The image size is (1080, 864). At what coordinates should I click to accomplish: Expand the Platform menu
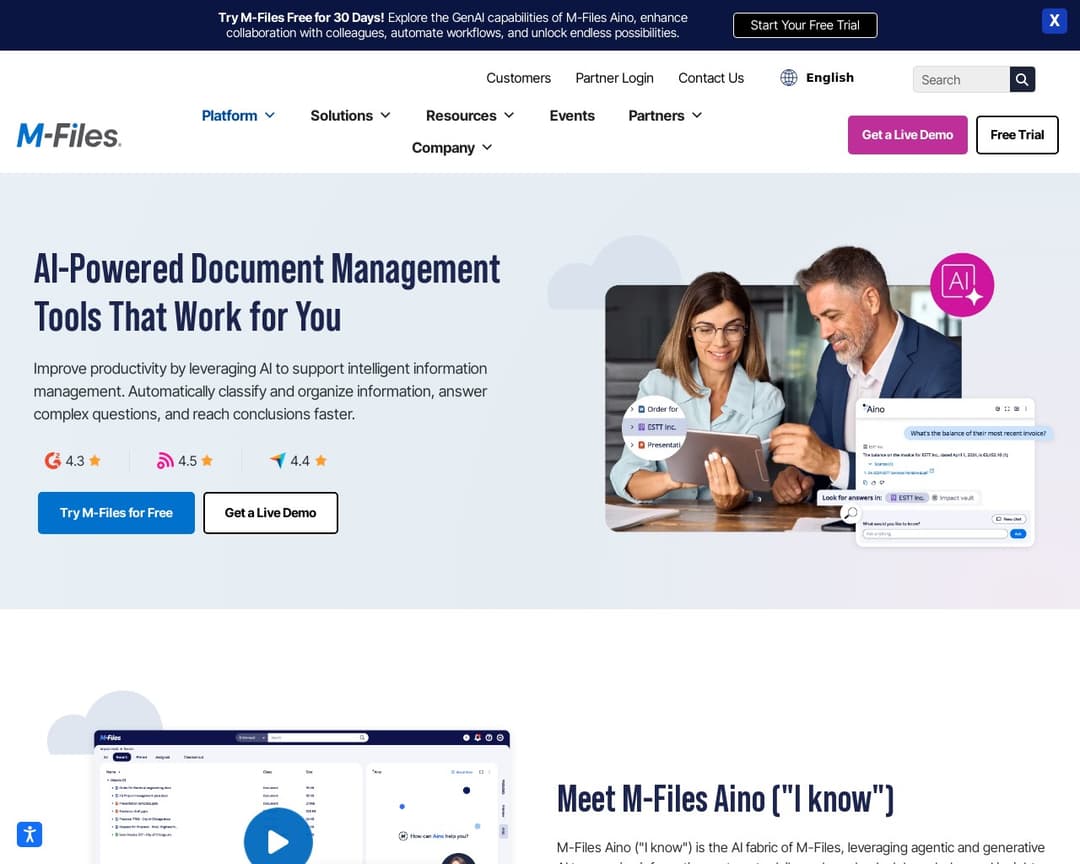(x=238, y=116)
